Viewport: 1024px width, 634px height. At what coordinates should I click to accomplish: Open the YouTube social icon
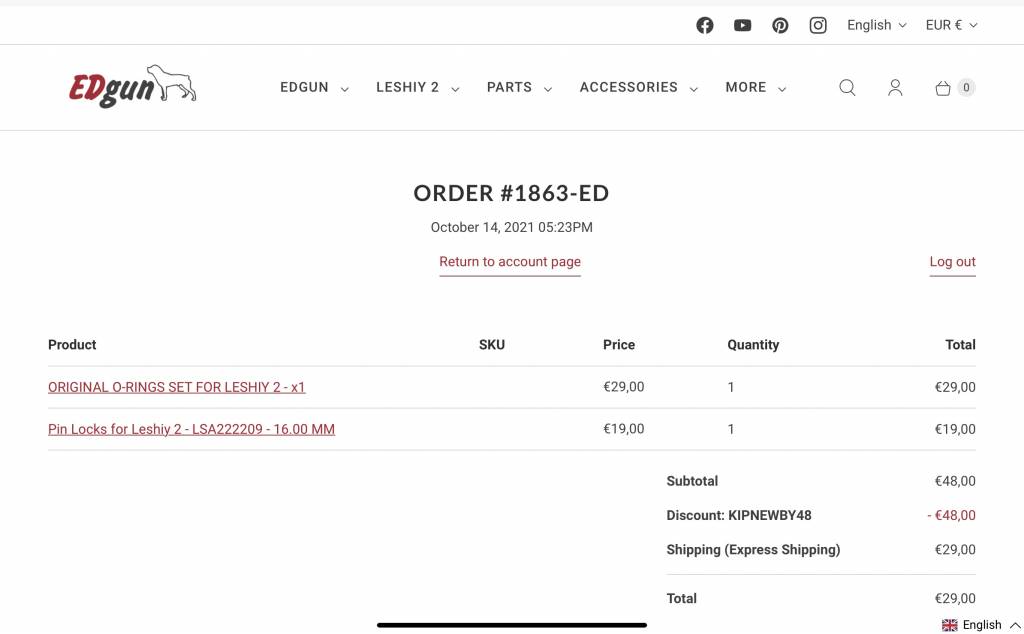click(x=743, y=25)
